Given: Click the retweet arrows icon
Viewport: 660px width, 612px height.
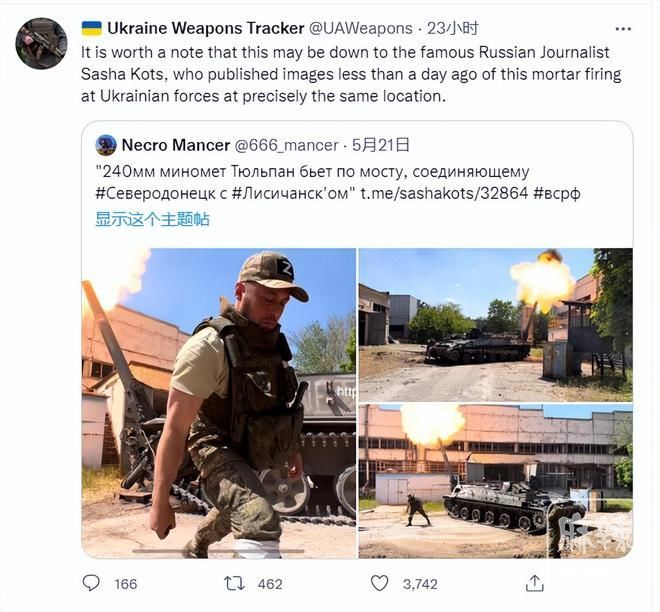Looking at the screenshot, I should click(234, 583).
